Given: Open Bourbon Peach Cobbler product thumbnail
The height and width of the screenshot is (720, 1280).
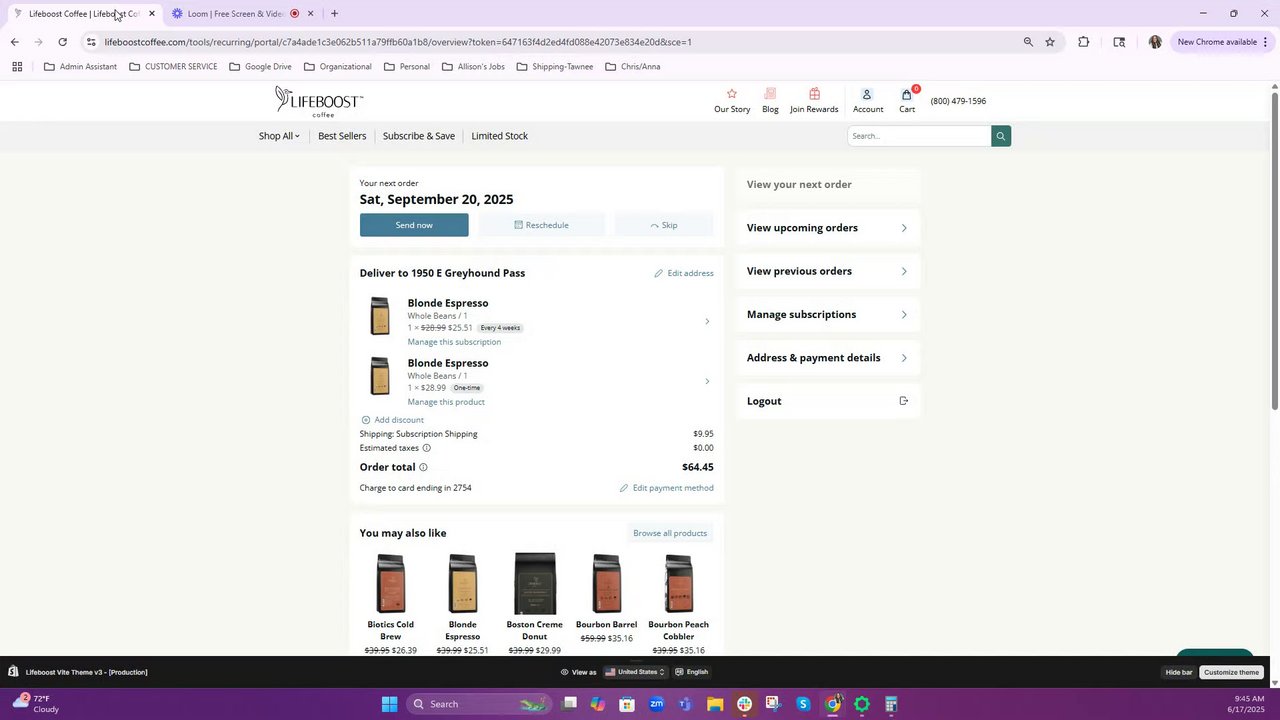Looking at the screenshot, I should click(678, 583).
